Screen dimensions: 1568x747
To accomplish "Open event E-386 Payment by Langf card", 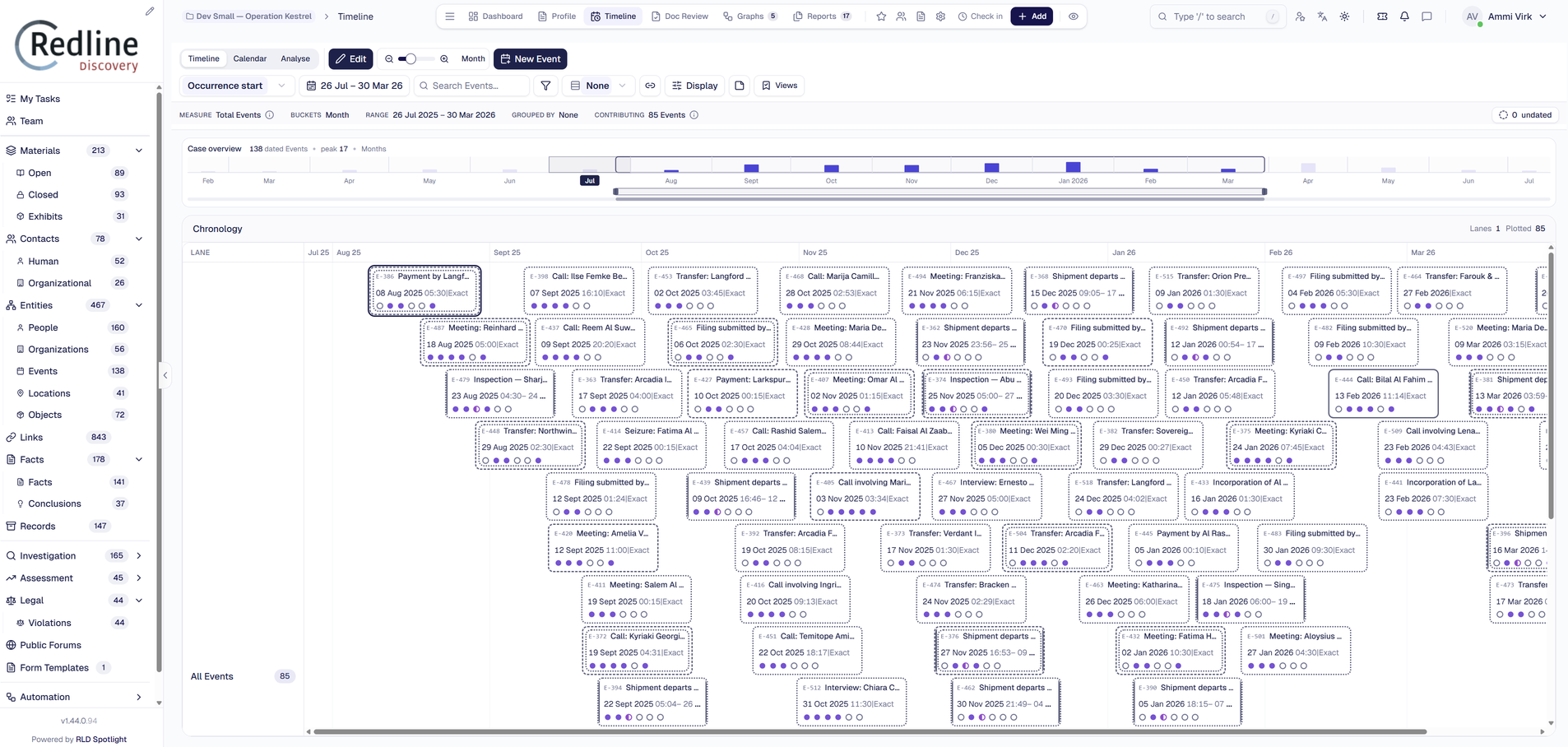I will pyautogui.click(x=424, y=290).
